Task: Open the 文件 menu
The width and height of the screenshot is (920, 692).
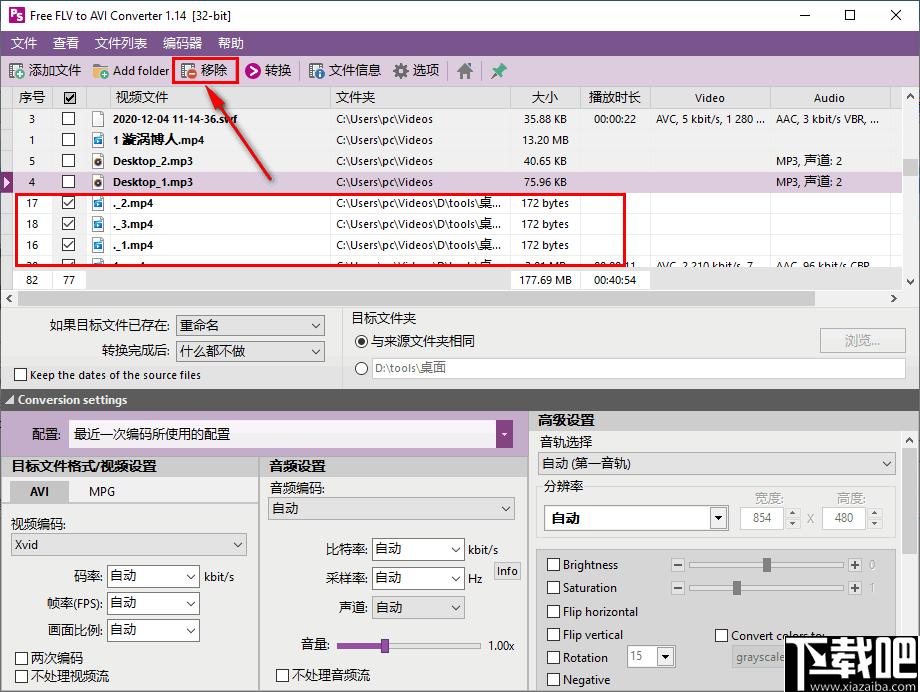Action: 24,43
